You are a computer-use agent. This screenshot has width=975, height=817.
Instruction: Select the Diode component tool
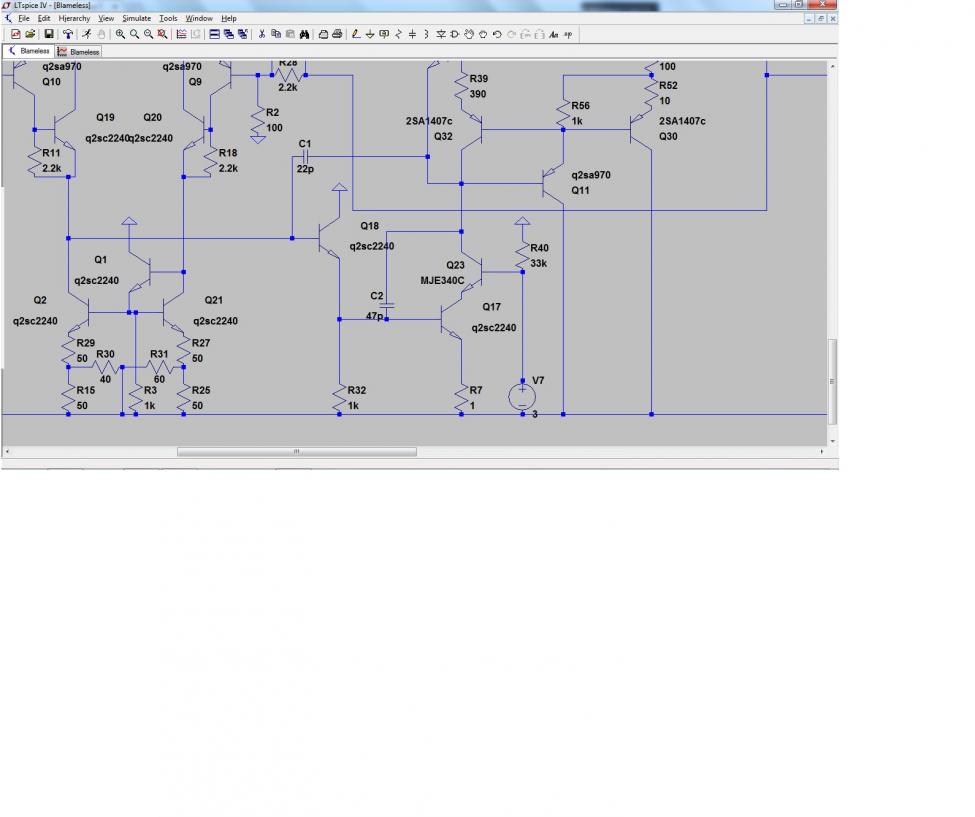coord(441,34)
